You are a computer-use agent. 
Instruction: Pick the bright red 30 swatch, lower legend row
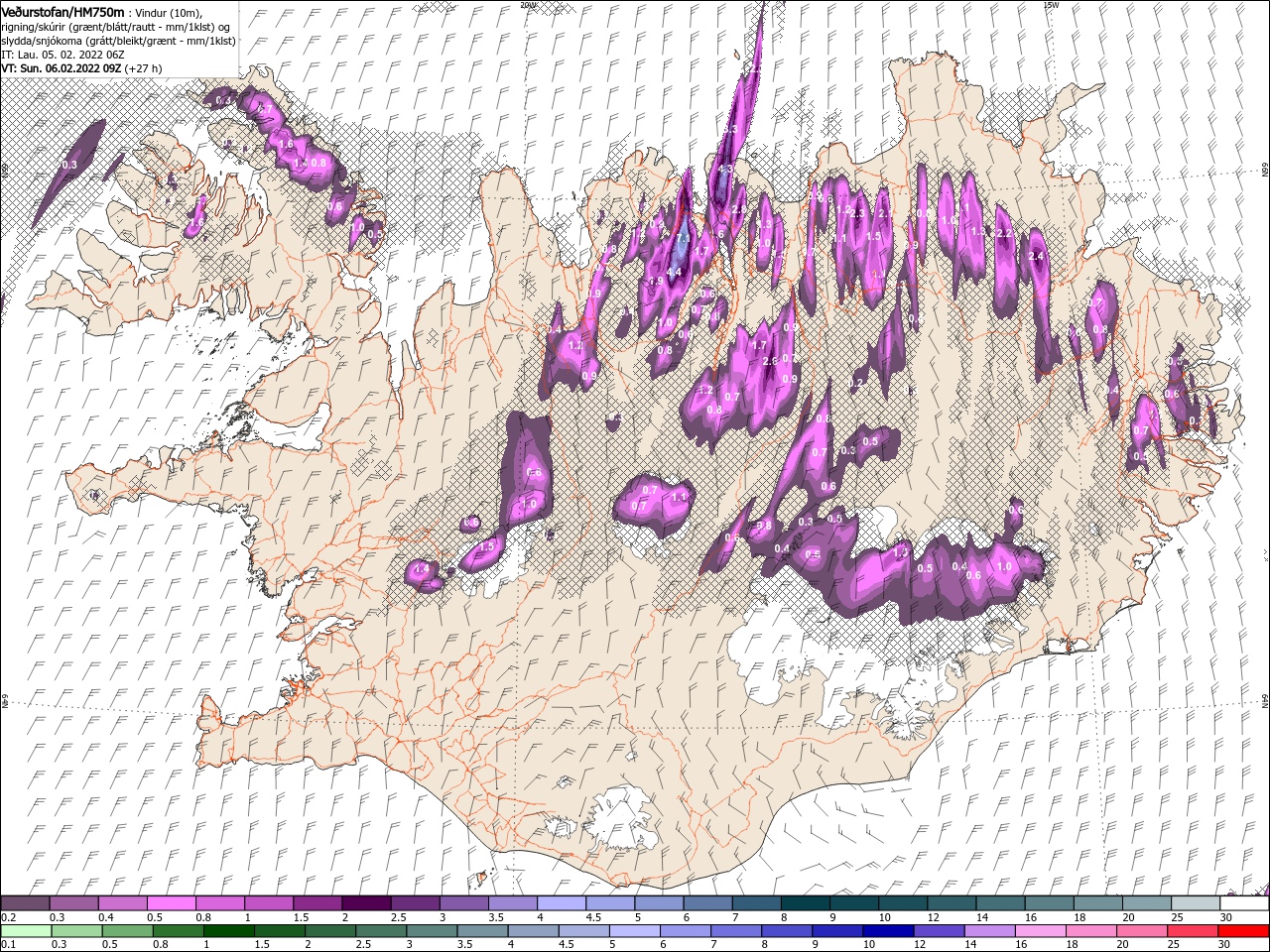point(1244,930)
